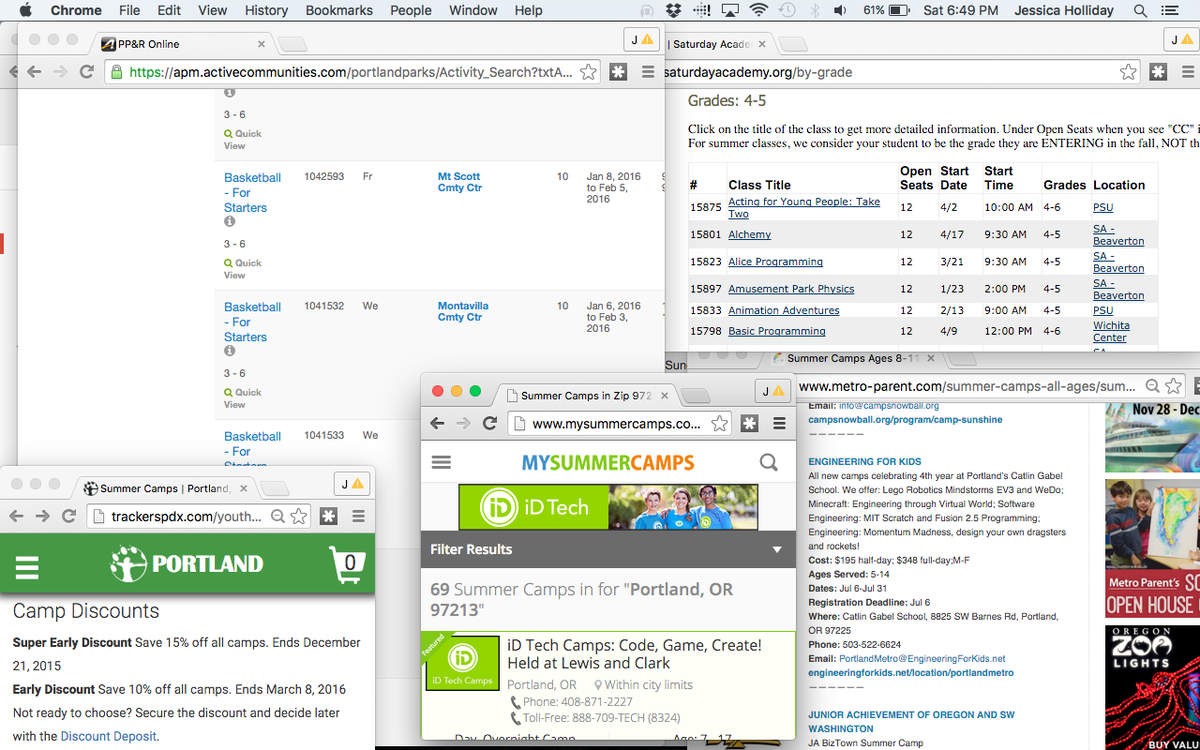1200x750 pixels.
Task: Go back in mysummercamps window
Action: click(x=437, y=423)
